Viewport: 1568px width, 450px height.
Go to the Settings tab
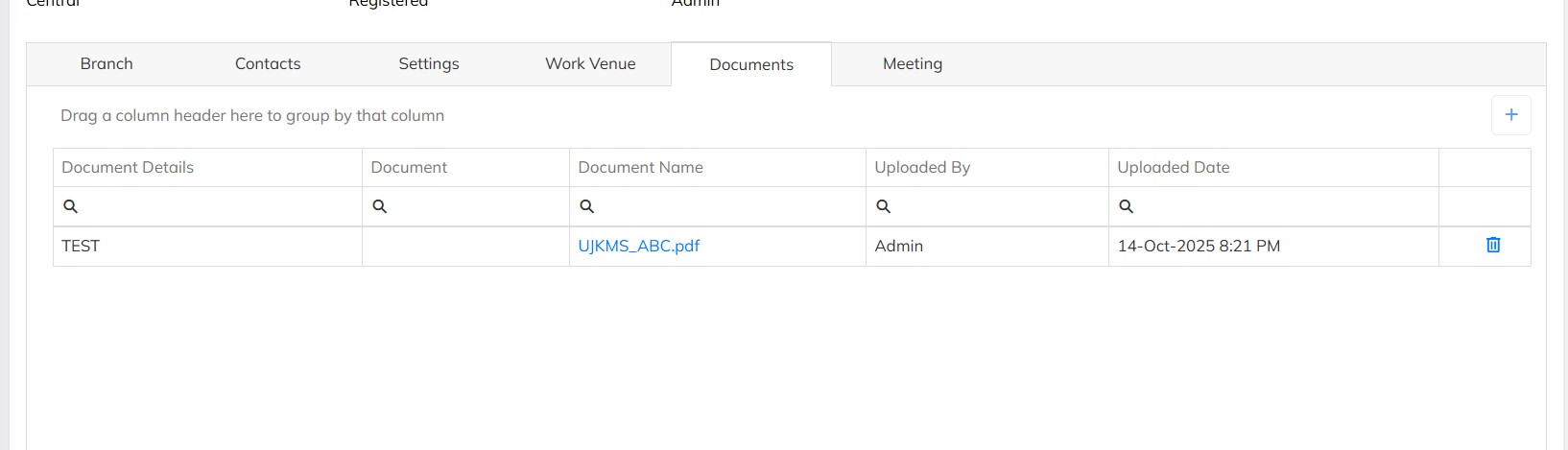(429, 64)
